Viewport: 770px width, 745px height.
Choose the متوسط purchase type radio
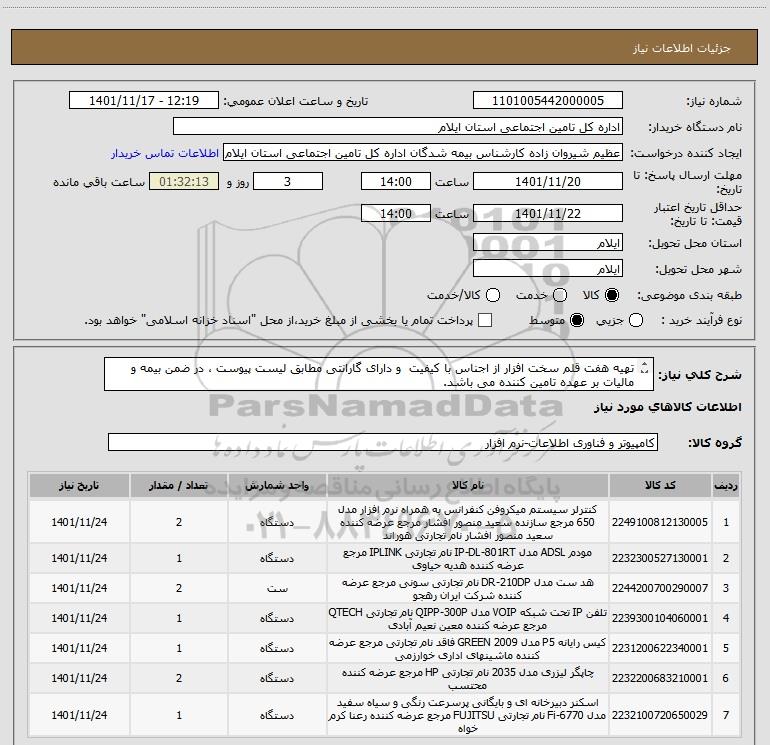pos(577,321)
